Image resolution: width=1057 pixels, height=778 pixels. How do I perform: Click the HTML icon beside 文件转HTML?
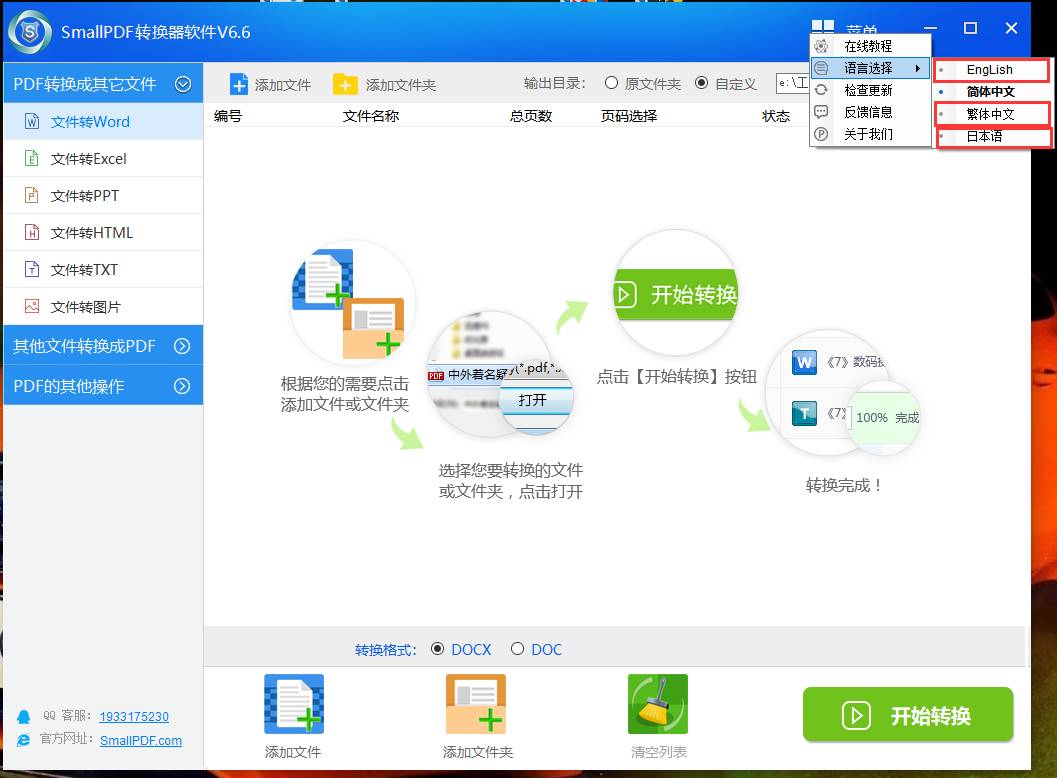coord(32,233)
